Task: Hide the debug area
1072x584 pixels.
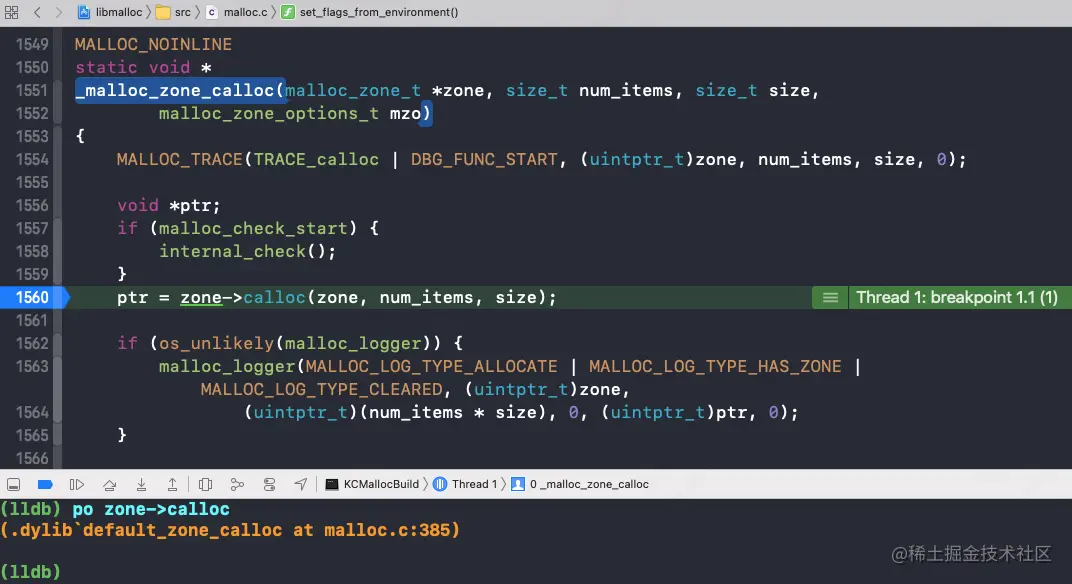Action: pos(13,485)
